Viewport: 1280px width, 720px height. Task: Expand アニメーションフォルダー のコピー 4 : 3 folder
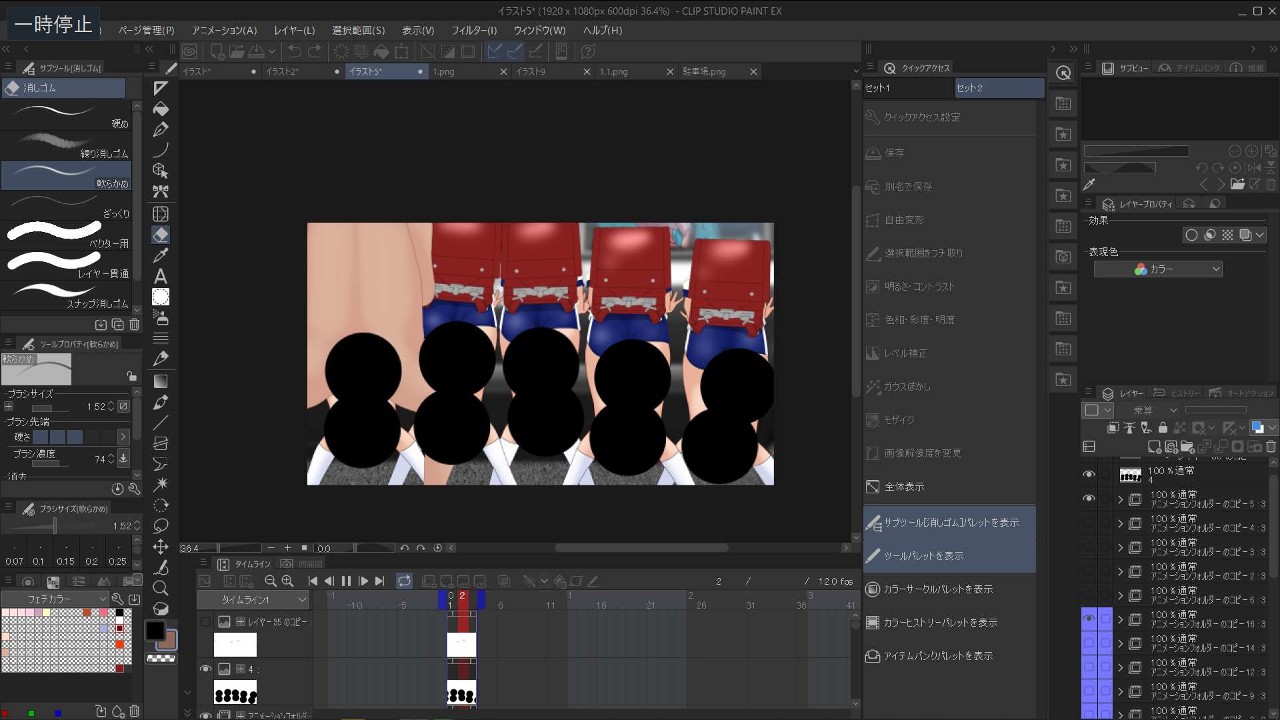(1120, 523)
